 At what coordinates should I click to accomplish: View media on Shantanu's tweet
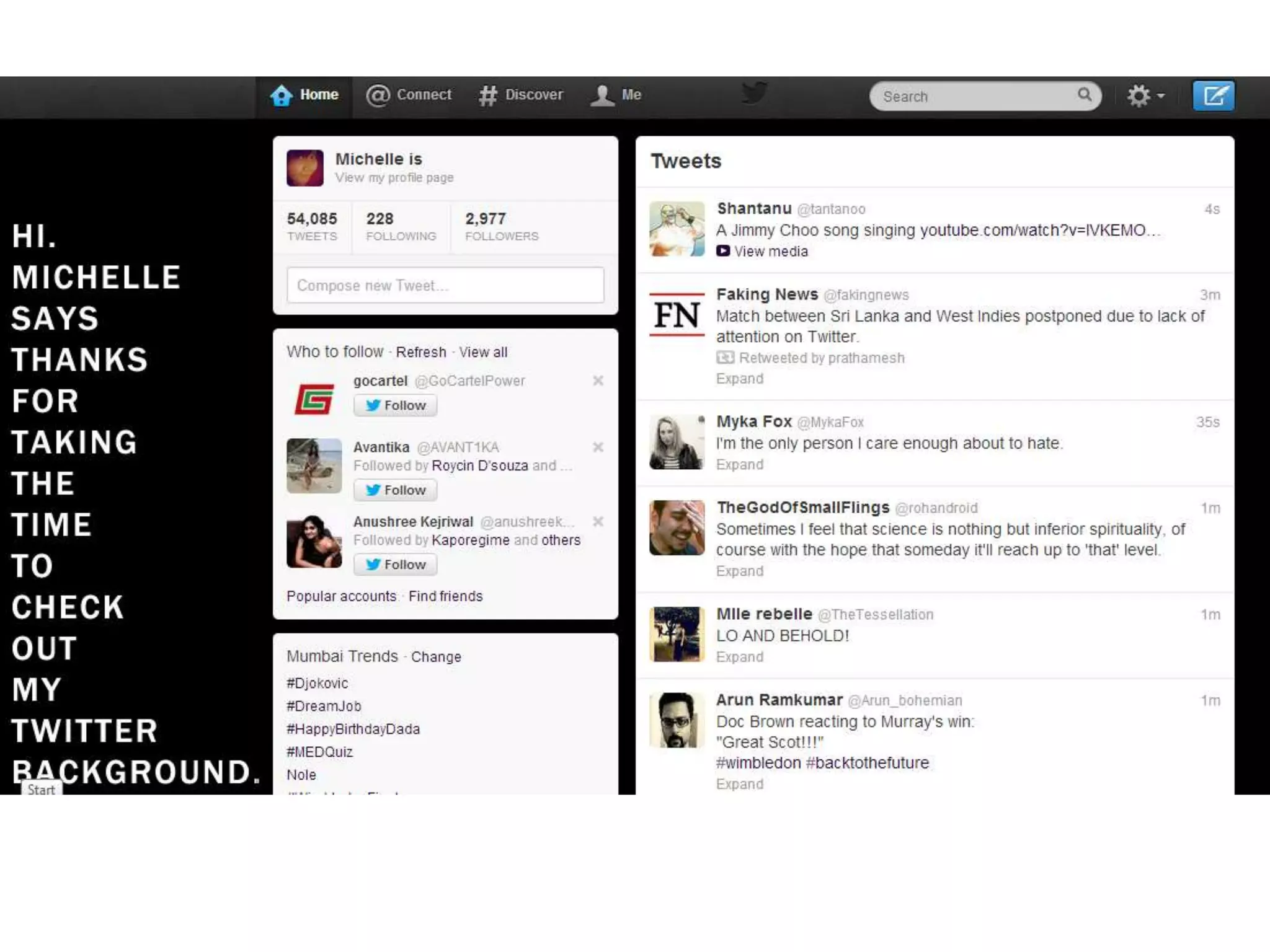coord(770,252)
